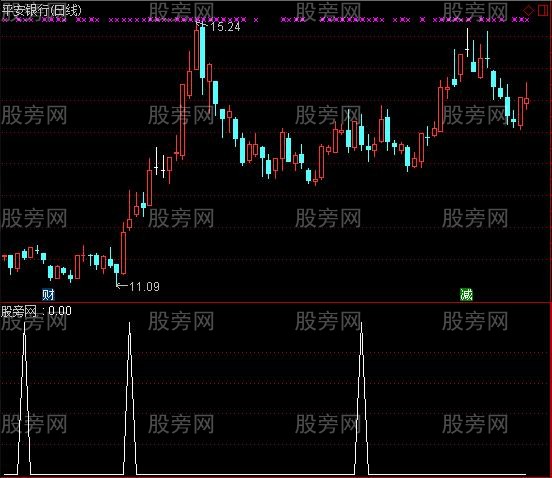The height and width of the screenshot is (478, 552).
Task: Select the 15.24 high price label
Action: (225, 27)
